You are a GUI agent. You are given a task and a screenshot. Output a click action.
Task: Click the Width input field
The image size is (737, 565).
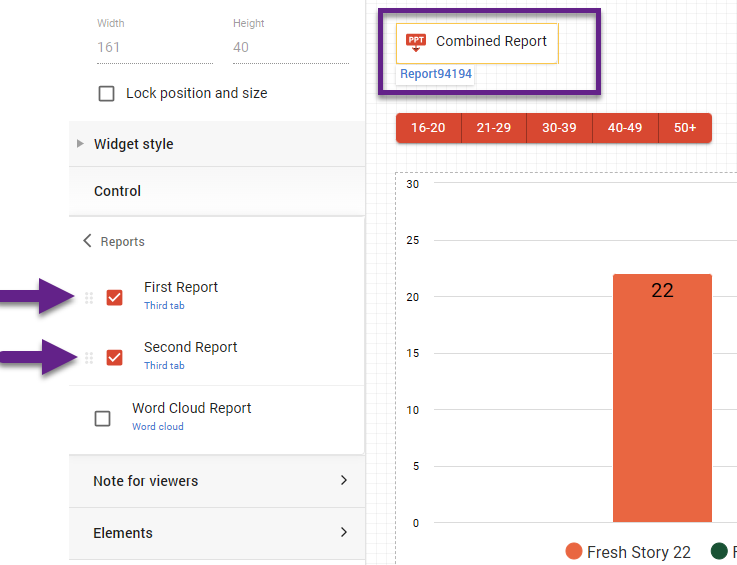point(150,47)
